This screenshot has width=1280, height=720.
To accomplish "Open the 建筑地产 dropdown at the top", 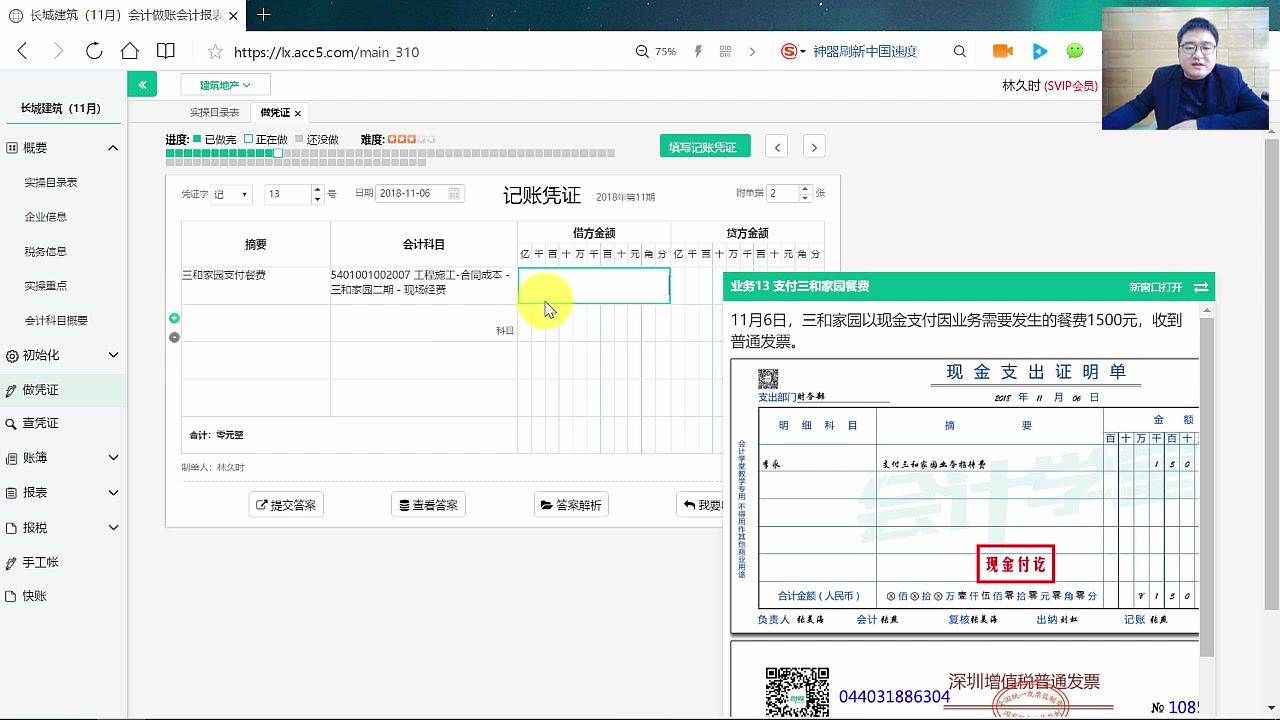I will (x=224, y=84).
